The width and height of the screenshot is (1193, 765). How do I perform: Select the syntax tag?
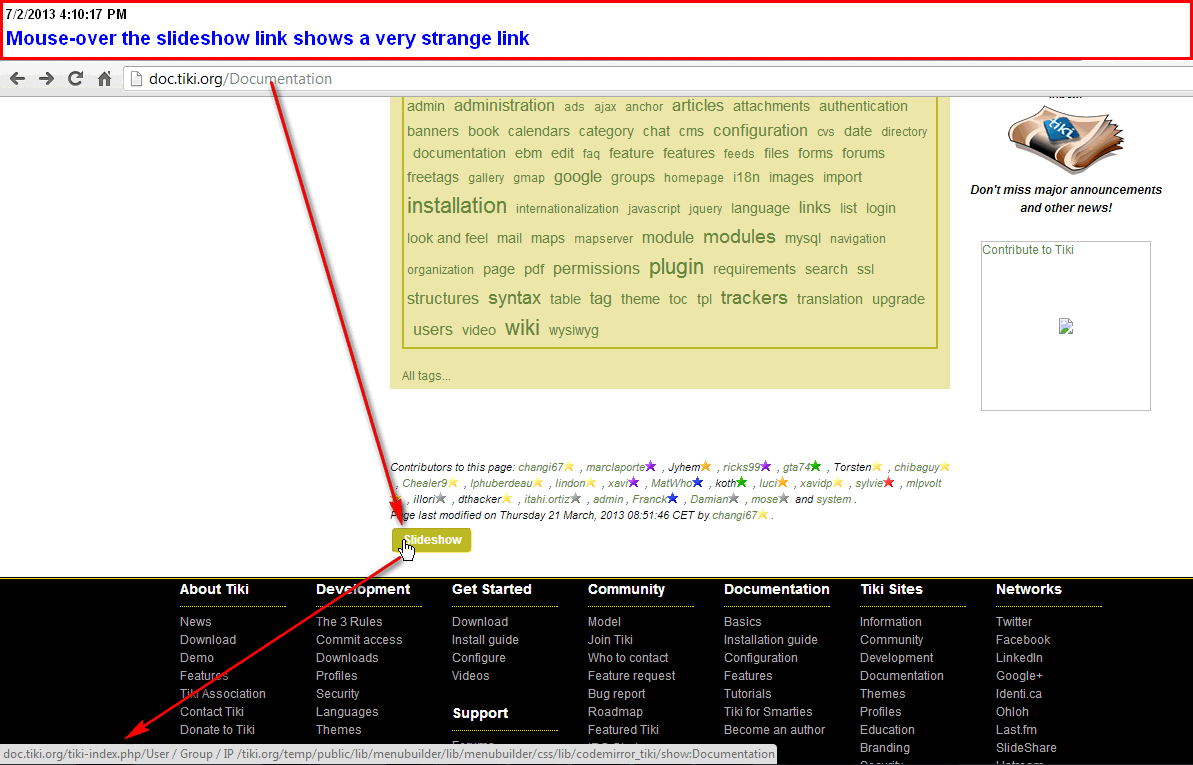tap(514, 298)
